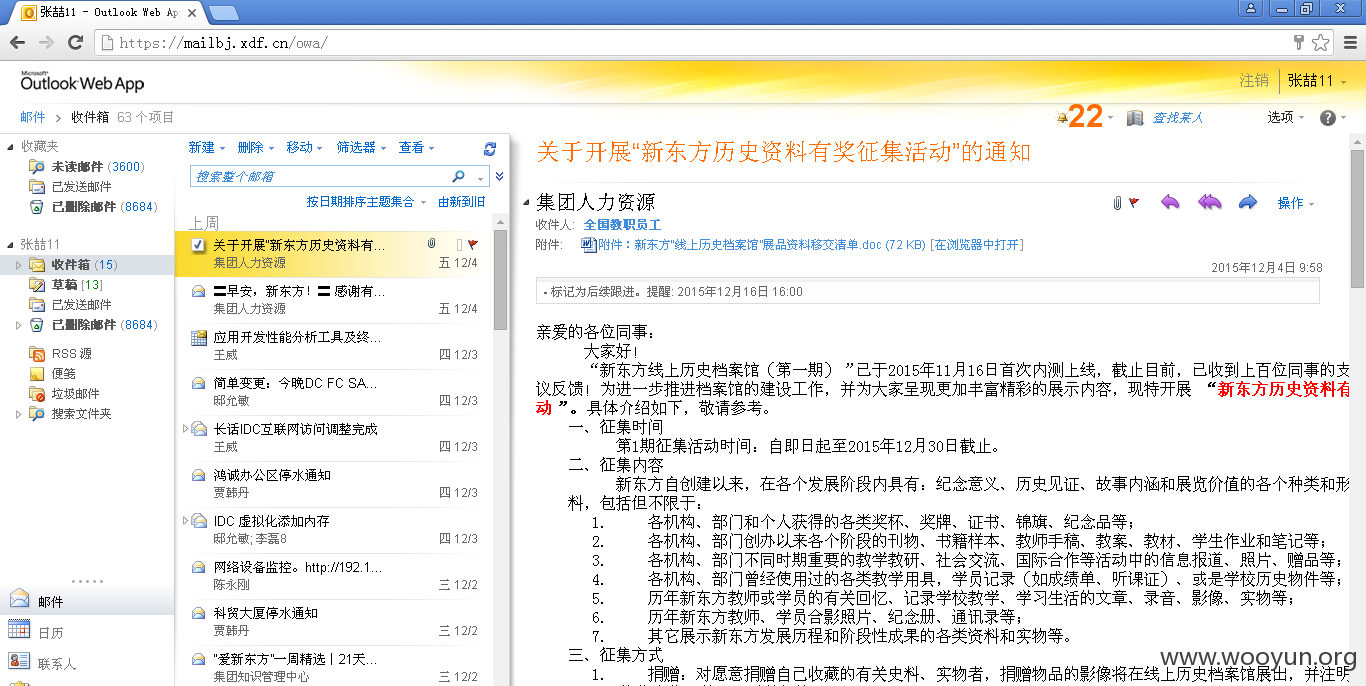Open the notification bell showing 22
This screenshot has height=686, width=1366.
pos(1085,118)
